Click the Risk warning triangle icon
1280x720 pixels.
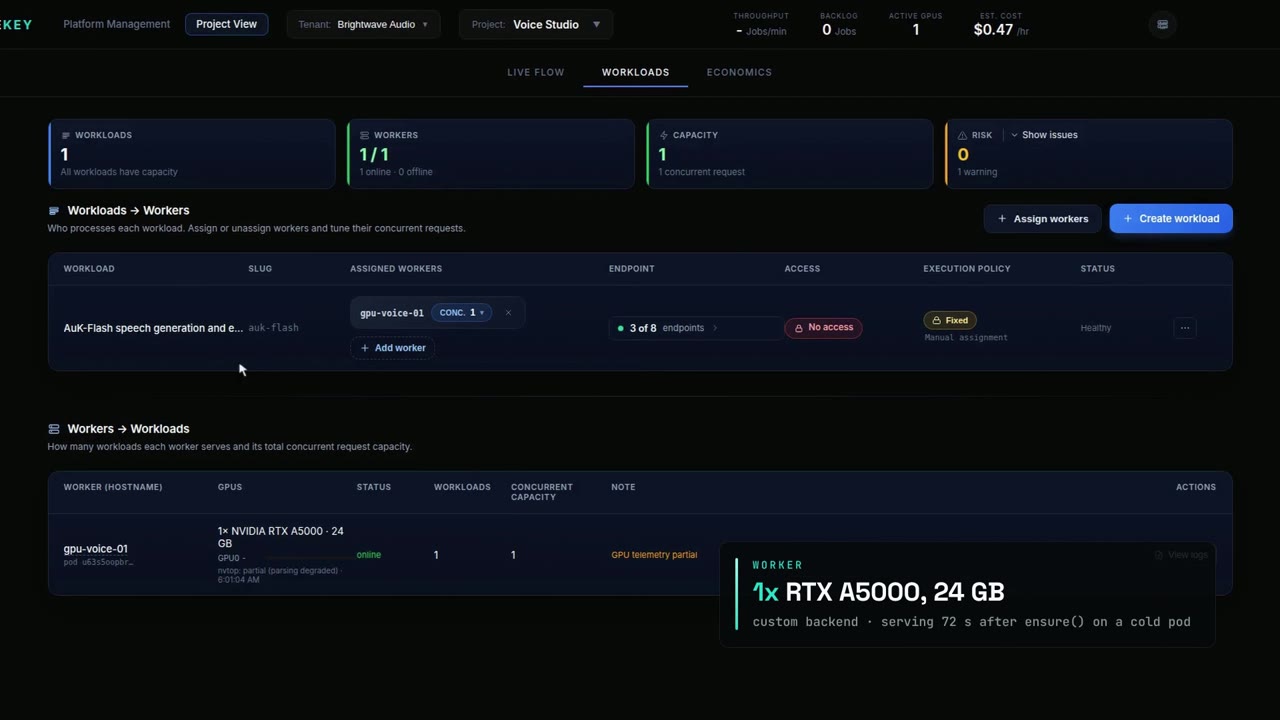tap(962, 135)
